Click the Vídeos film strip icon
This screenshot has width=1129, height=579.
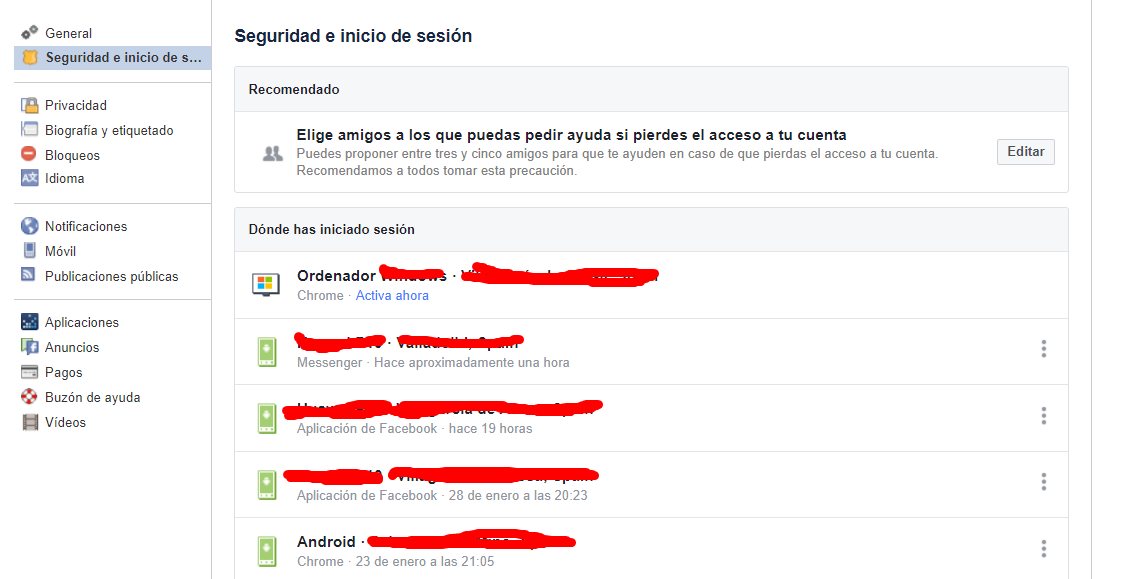[x=30, y=422]
